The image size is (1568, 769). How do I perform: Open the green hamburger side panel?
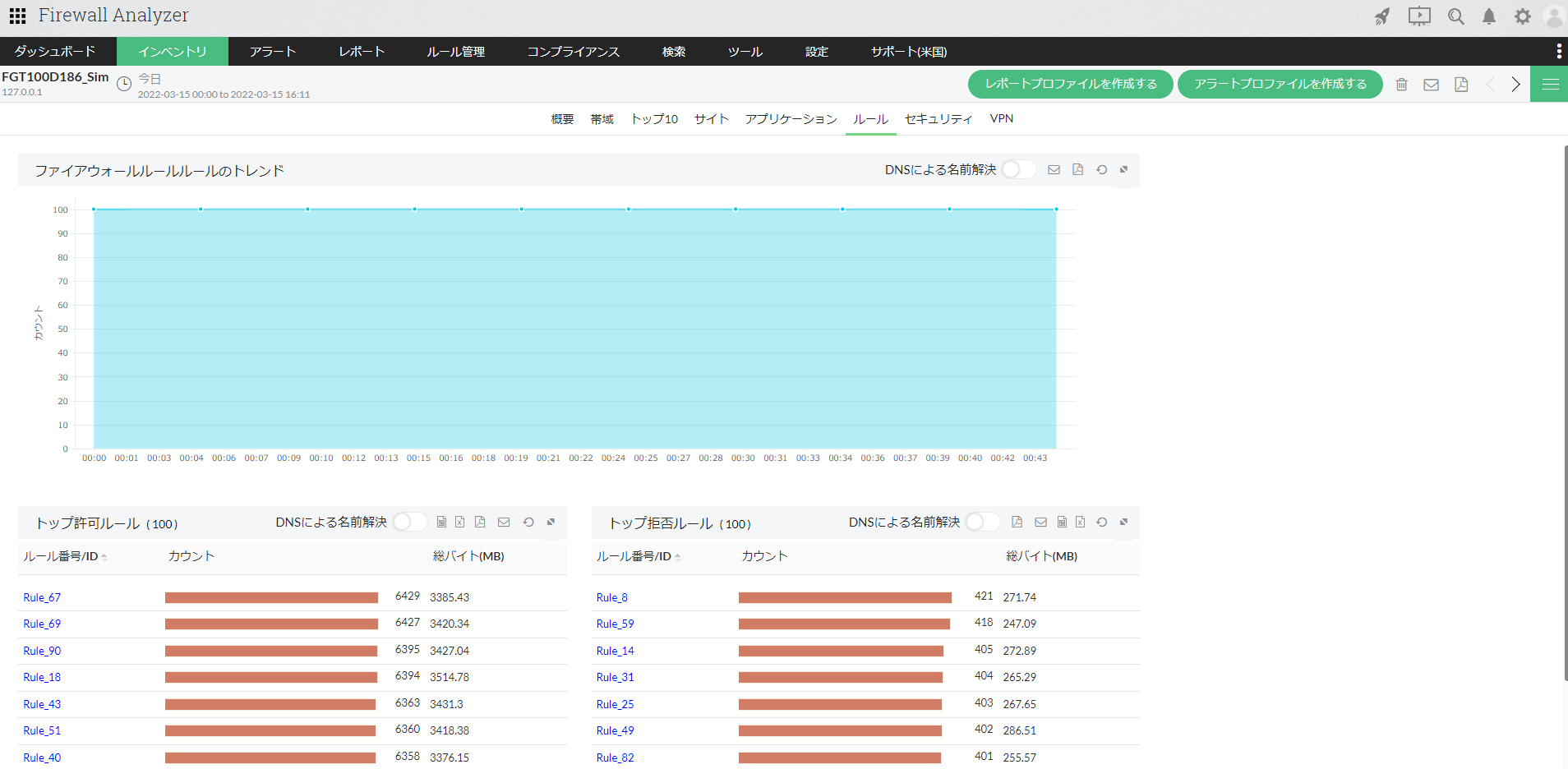tap(1550, 85)
